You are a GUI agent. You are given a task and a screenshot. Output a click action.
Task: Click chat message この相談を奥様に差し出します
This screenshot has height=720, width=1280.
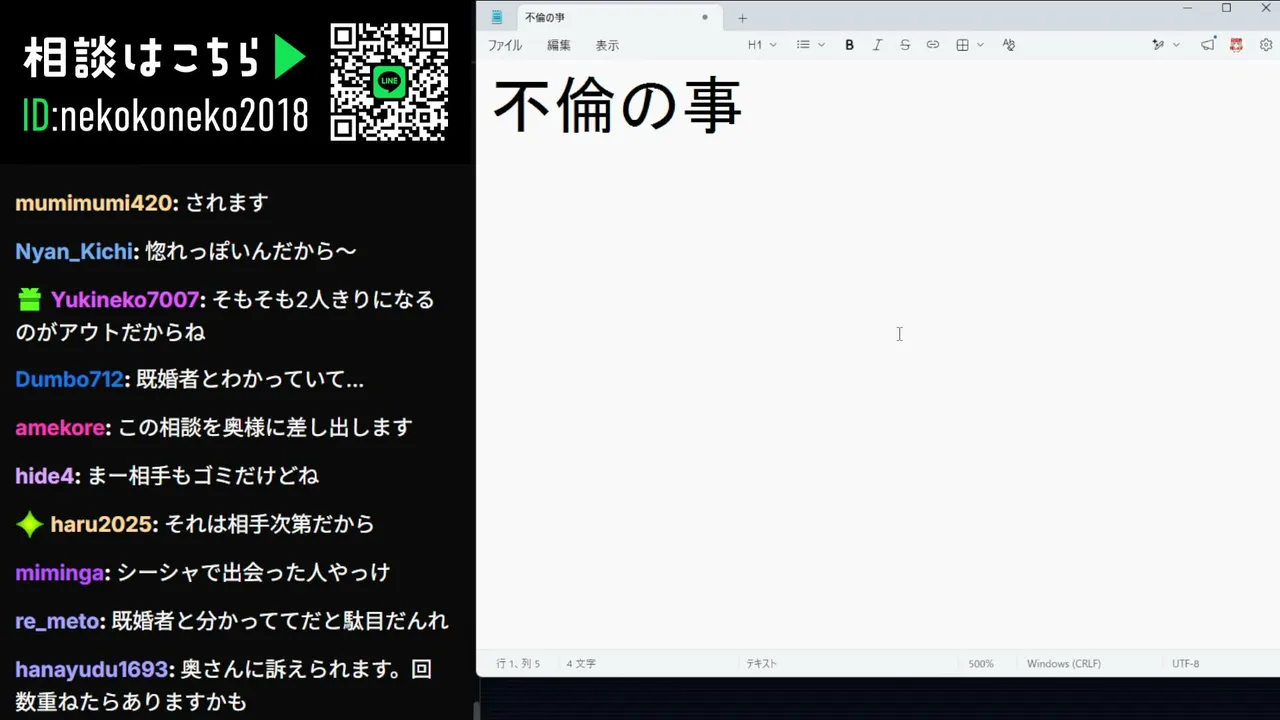click(x=265, y=427)
